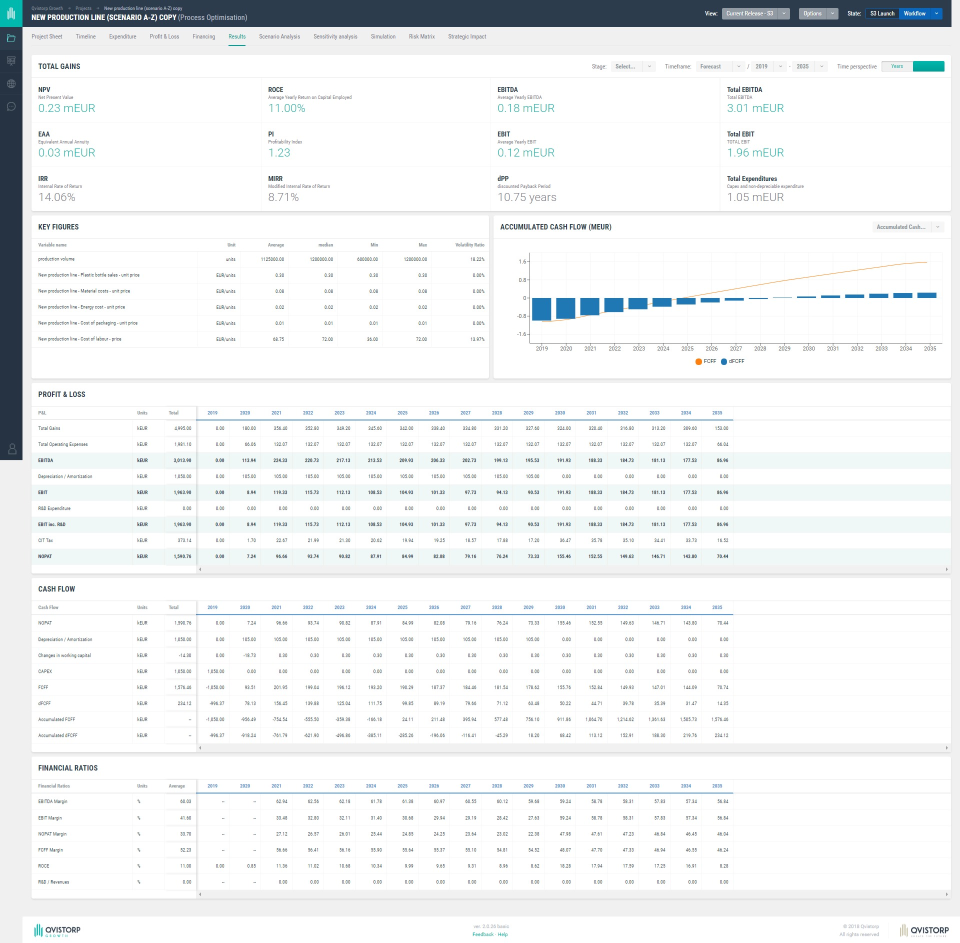Open the Accumulated Cash chart dropdown
This screenshot has height=943, width=960.
click(906, 226)
